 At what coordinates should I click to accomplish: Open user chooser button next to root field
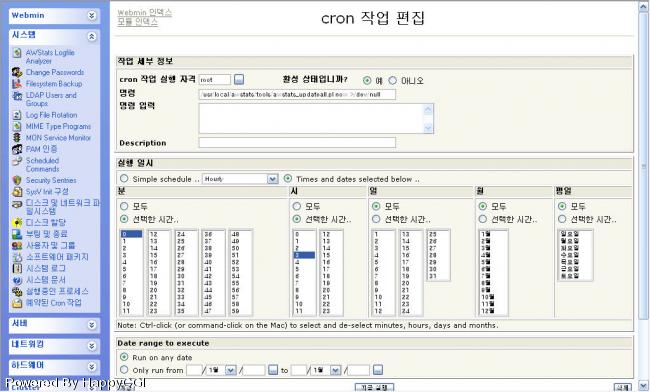click(239, 80)
